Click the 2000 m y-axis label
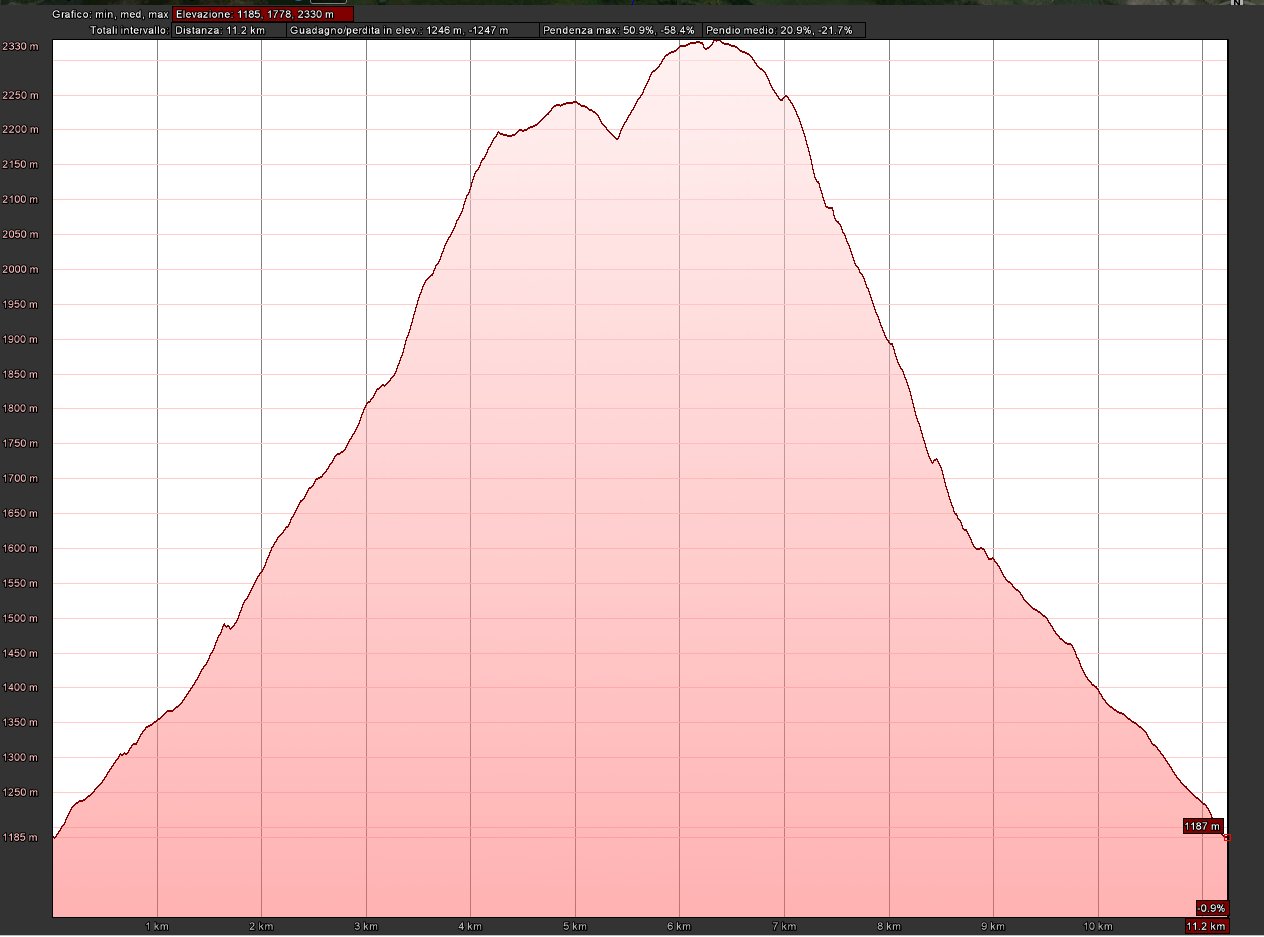Image resolution: width=1264 pixels, height=937 pixels. [x=20, y=270]
